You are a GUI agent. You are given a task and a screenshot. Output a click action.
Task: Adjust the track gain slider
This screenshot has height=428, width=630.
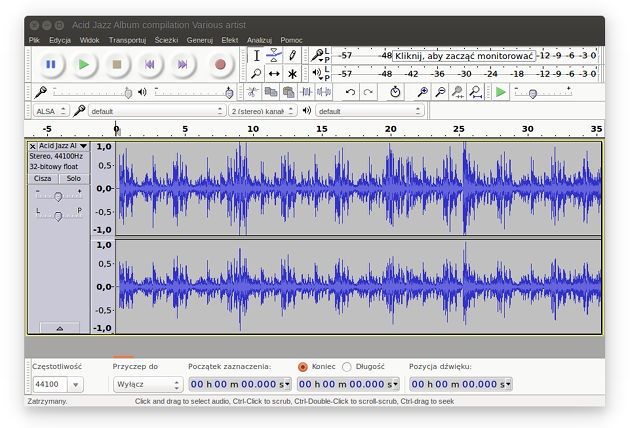pos(59,196)
